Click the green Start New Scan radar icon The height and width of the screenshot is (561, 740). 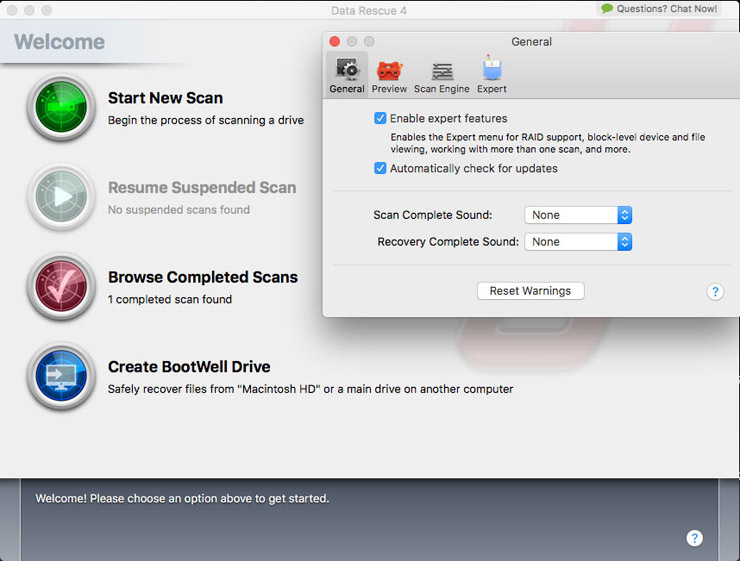tap(61, 108)
